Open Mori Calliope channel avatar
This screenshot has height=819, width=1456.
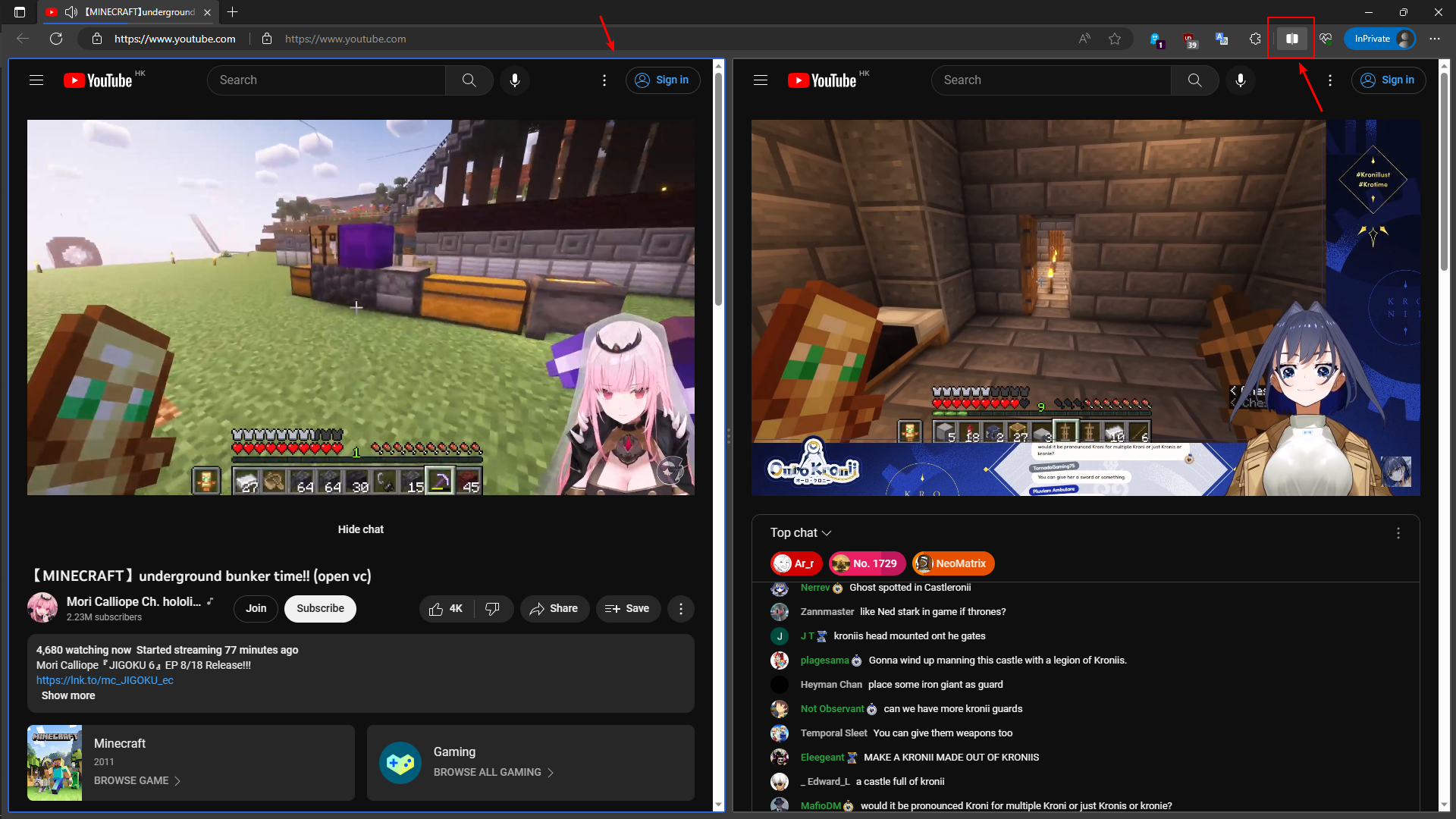tap(42, 608)
